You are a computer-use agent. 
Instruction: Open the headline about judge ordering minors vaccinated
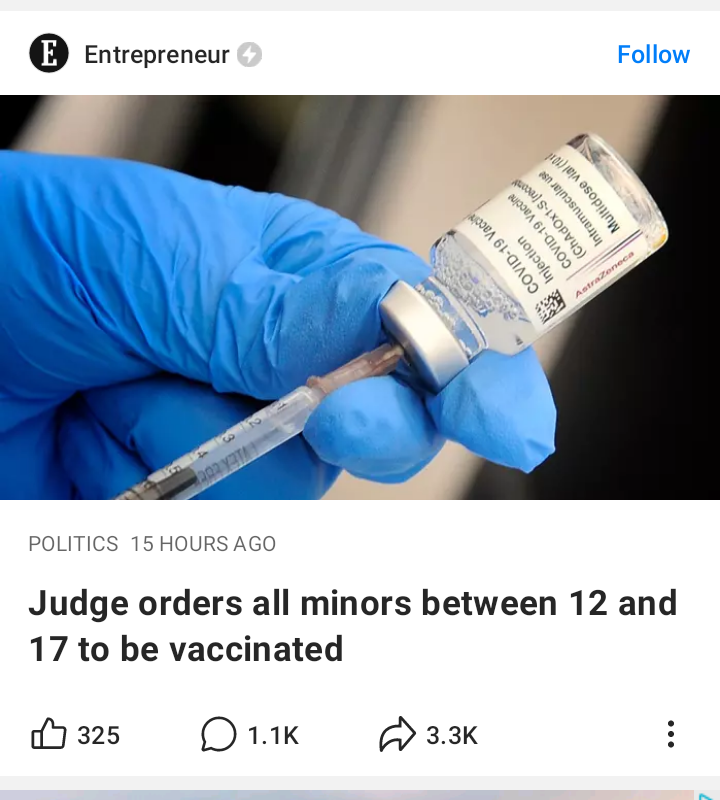pos(353,626)
